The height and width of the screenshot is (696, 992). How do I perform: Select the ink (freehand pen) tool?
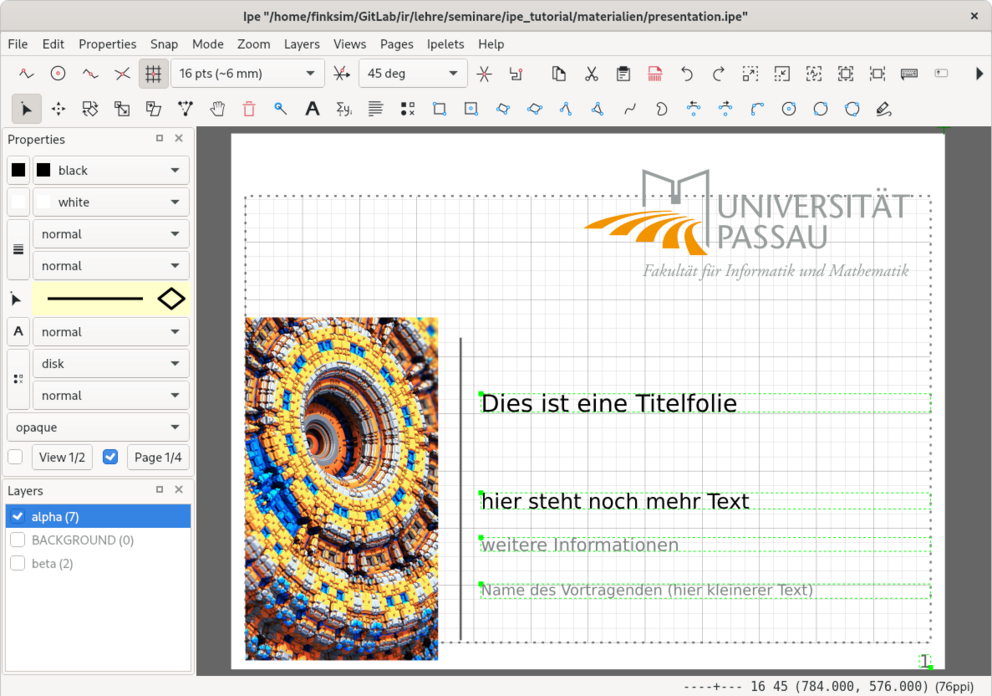883,108
